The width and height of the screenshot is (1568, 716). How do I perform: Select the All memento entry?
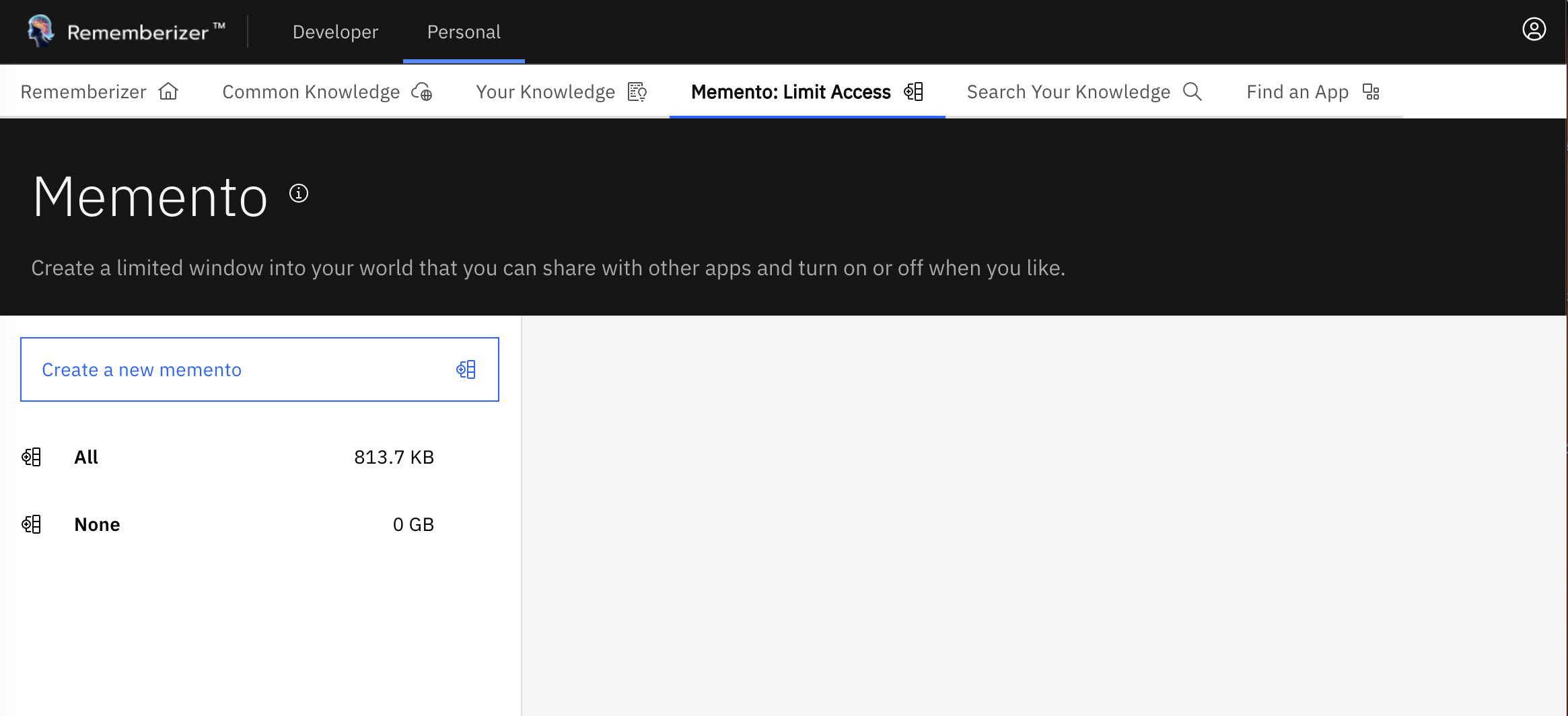tap(86, 457)
